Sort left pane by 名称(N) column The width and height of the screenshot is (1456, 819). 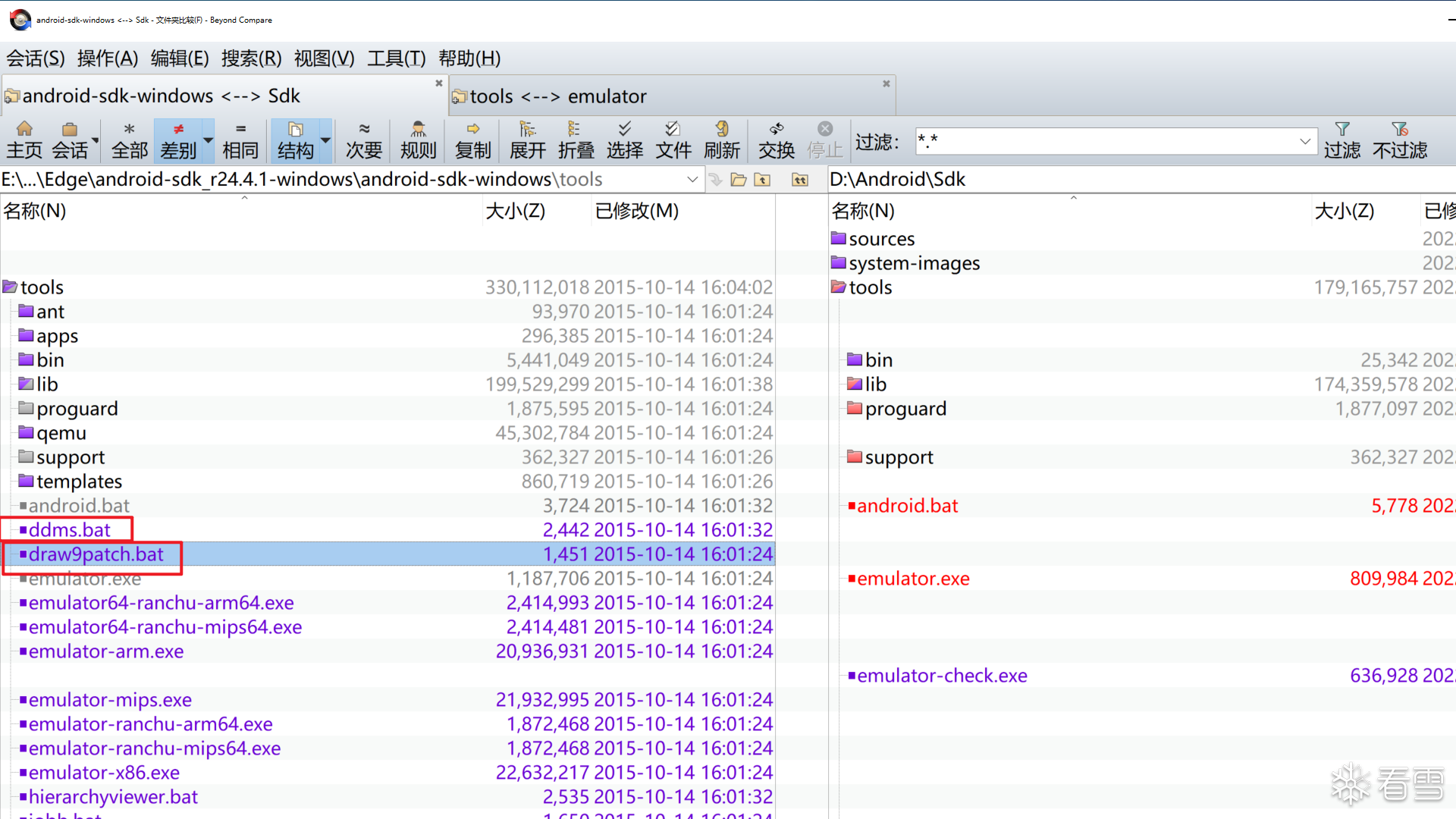coord(241,211)
